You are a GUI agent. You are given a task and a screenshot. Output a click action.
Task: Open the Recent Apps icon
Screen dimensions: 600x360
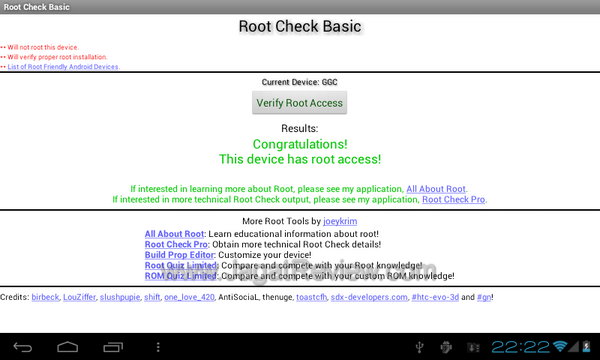coord(113,347)
